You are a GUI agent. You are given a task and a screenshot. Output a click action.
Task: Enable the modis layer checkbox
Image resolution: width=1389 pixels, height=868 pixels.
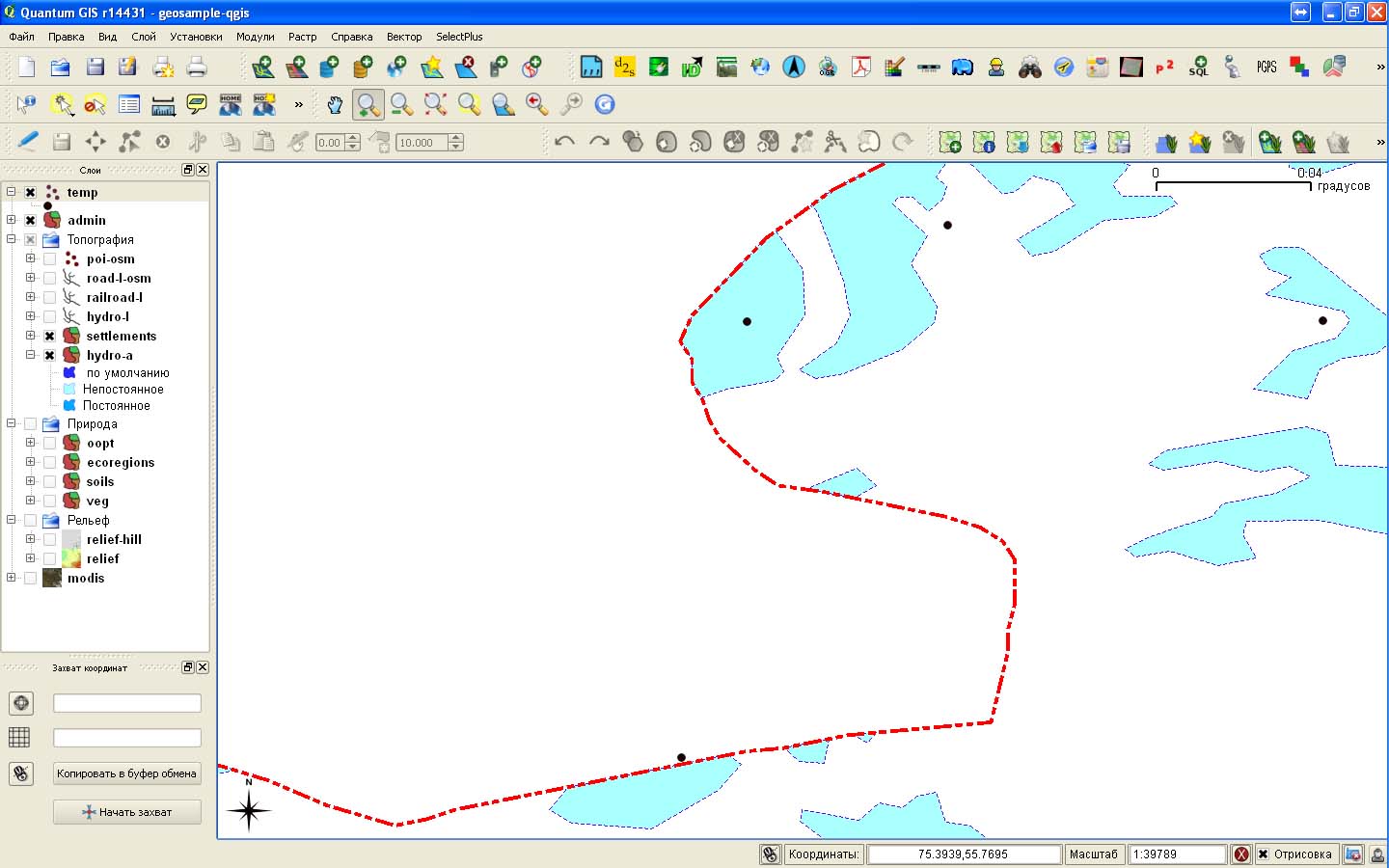[30, 578]
